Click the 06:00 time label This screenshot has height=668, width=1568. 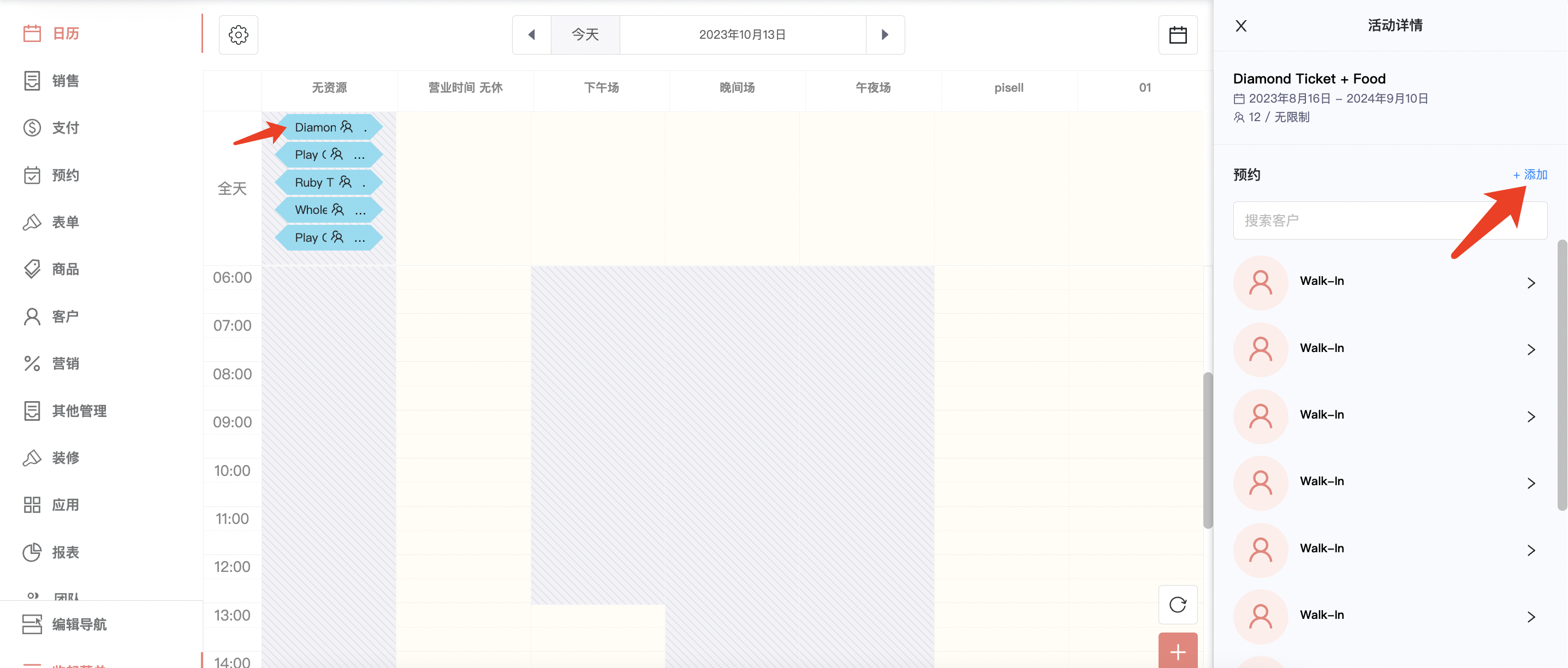click(232, 277)
